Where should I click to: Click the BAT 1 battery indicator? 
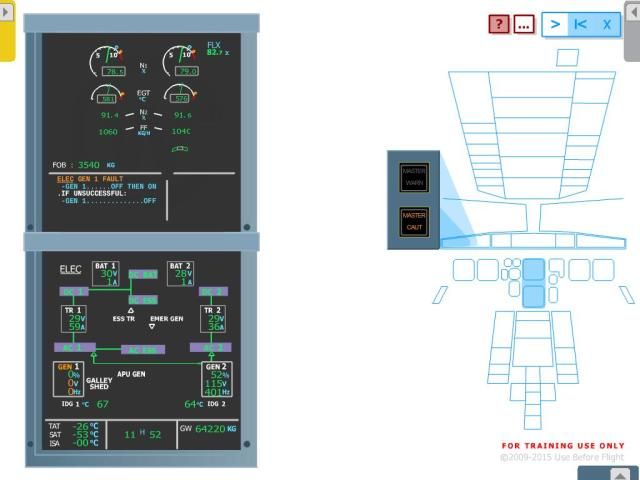[x=106, y=274]
